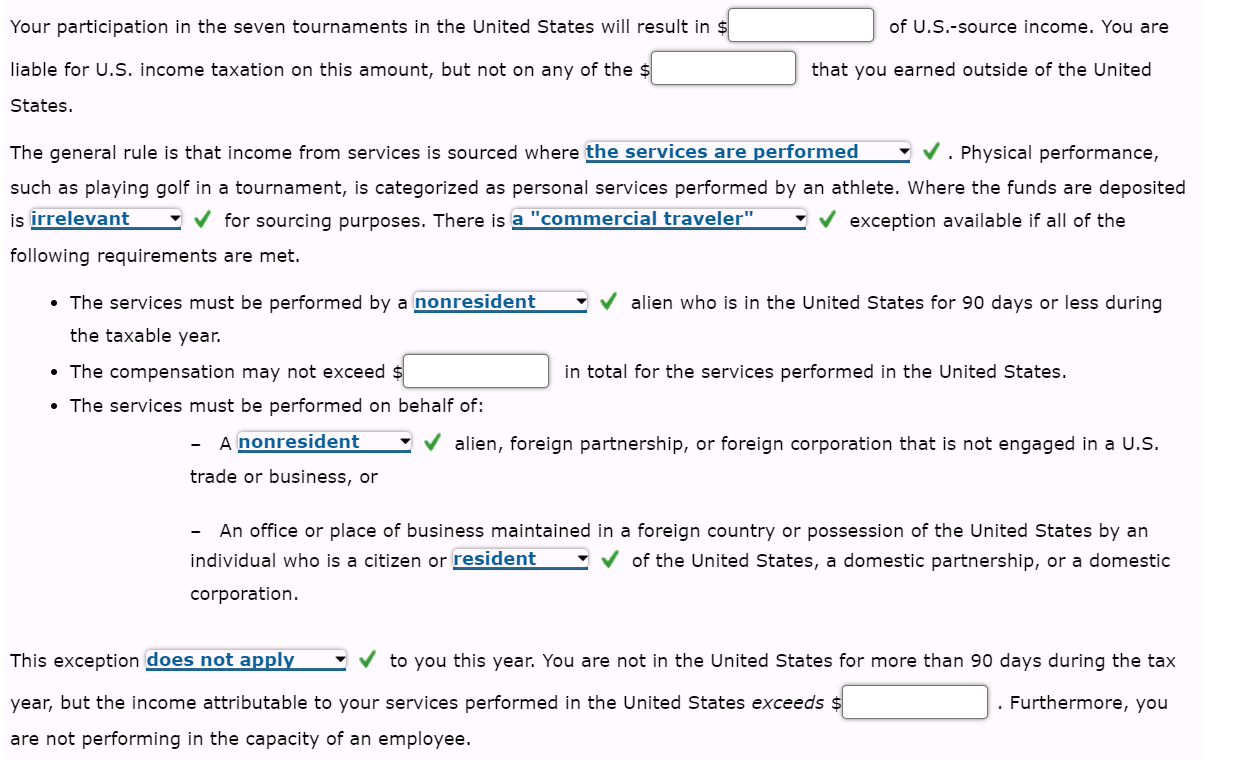Click the U.S.-source income amount field
The height and width of the screenshot is (760, 1236).
coord(800,25)
